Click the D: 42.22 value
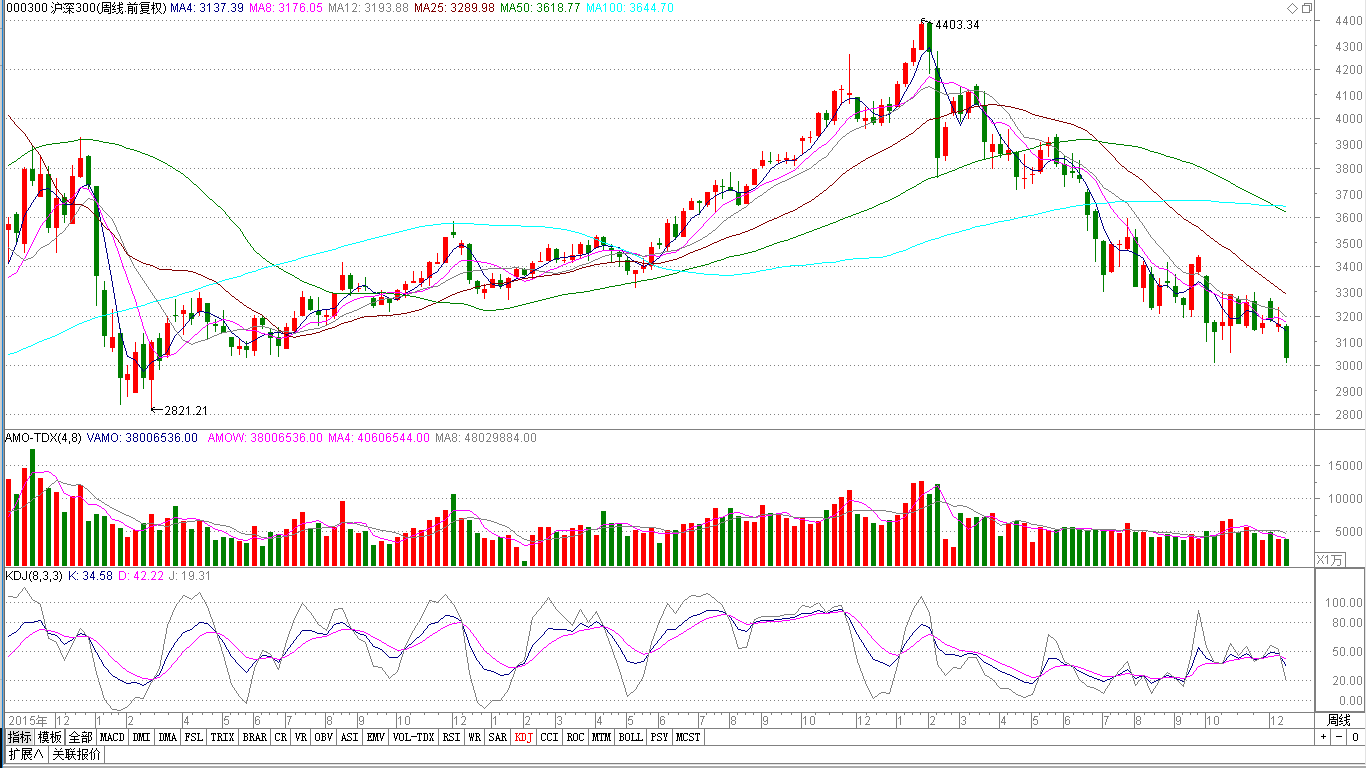Image resolution: width=1366 pixels, height=768 pixels. [140, 575]
